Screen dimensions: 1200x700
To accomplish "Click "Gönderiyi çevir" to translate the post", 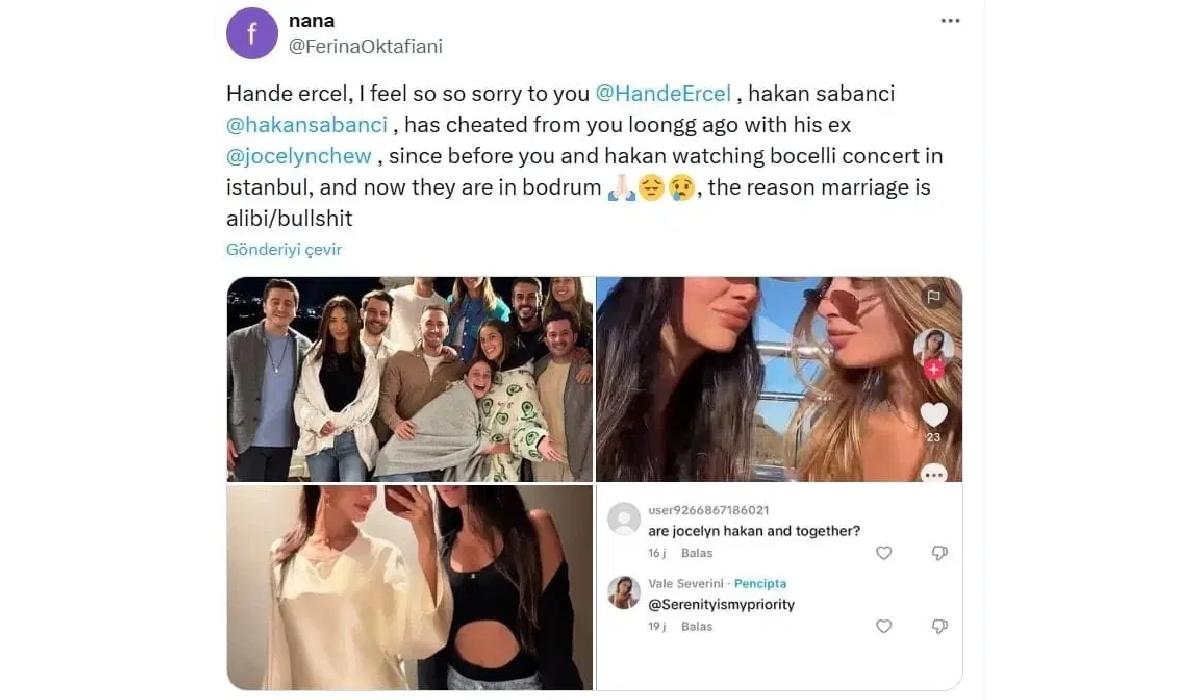I will click(284, 250).
